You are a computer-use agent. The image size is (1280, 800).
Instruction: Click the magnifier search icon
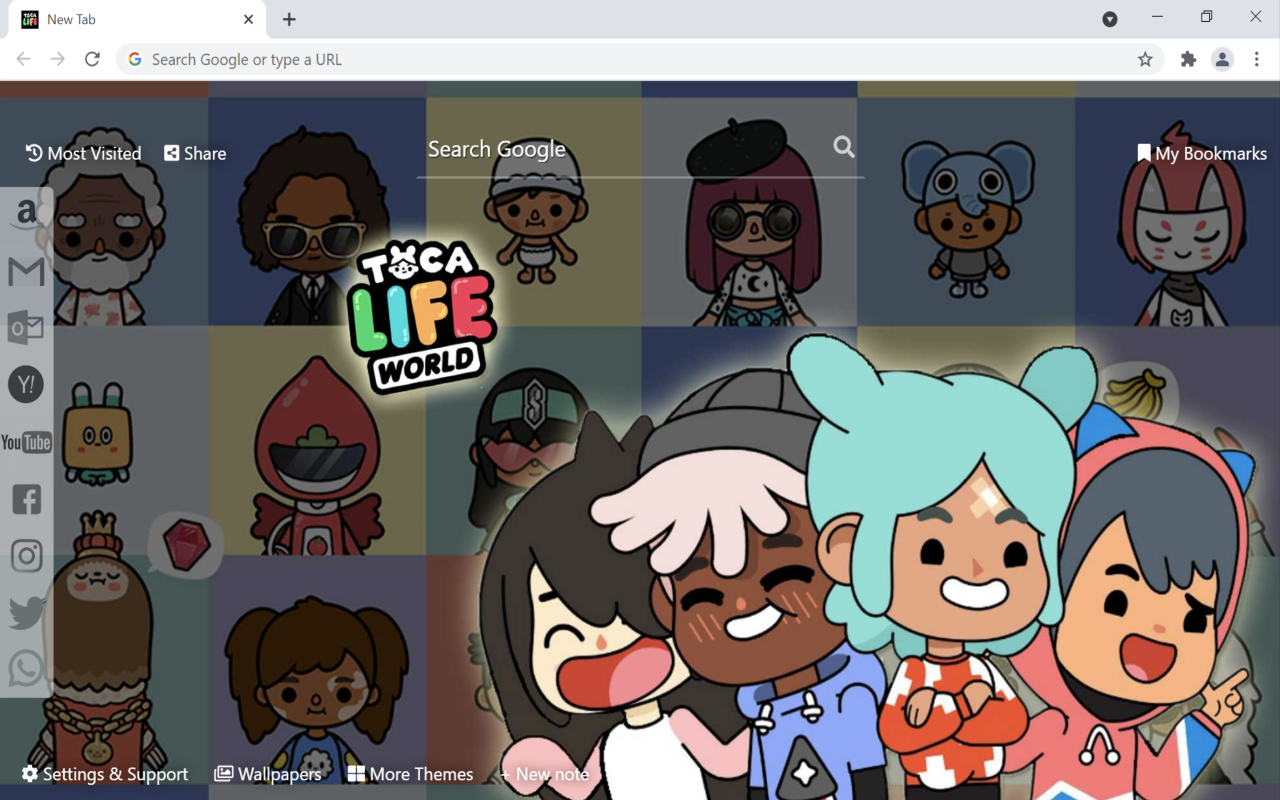click(x=844, y=147)
